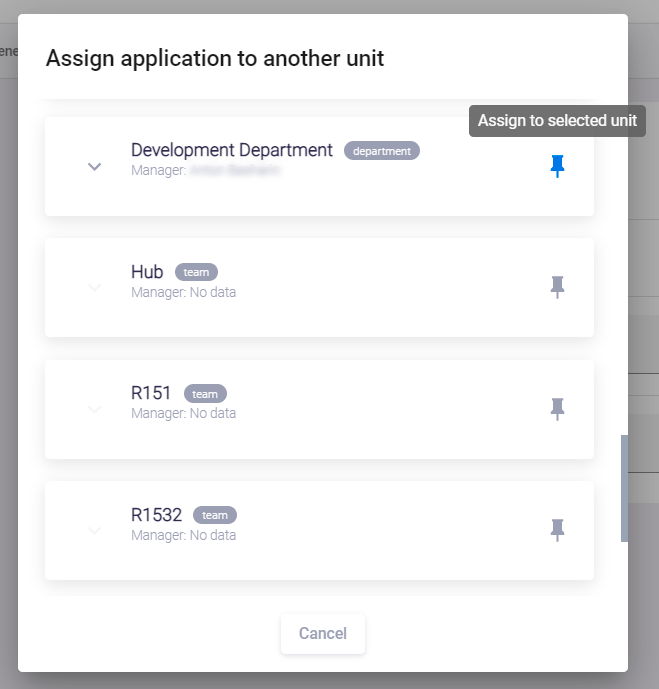Click the team badge next to Hub
659x689 pixels.
(x=196, y=272)
